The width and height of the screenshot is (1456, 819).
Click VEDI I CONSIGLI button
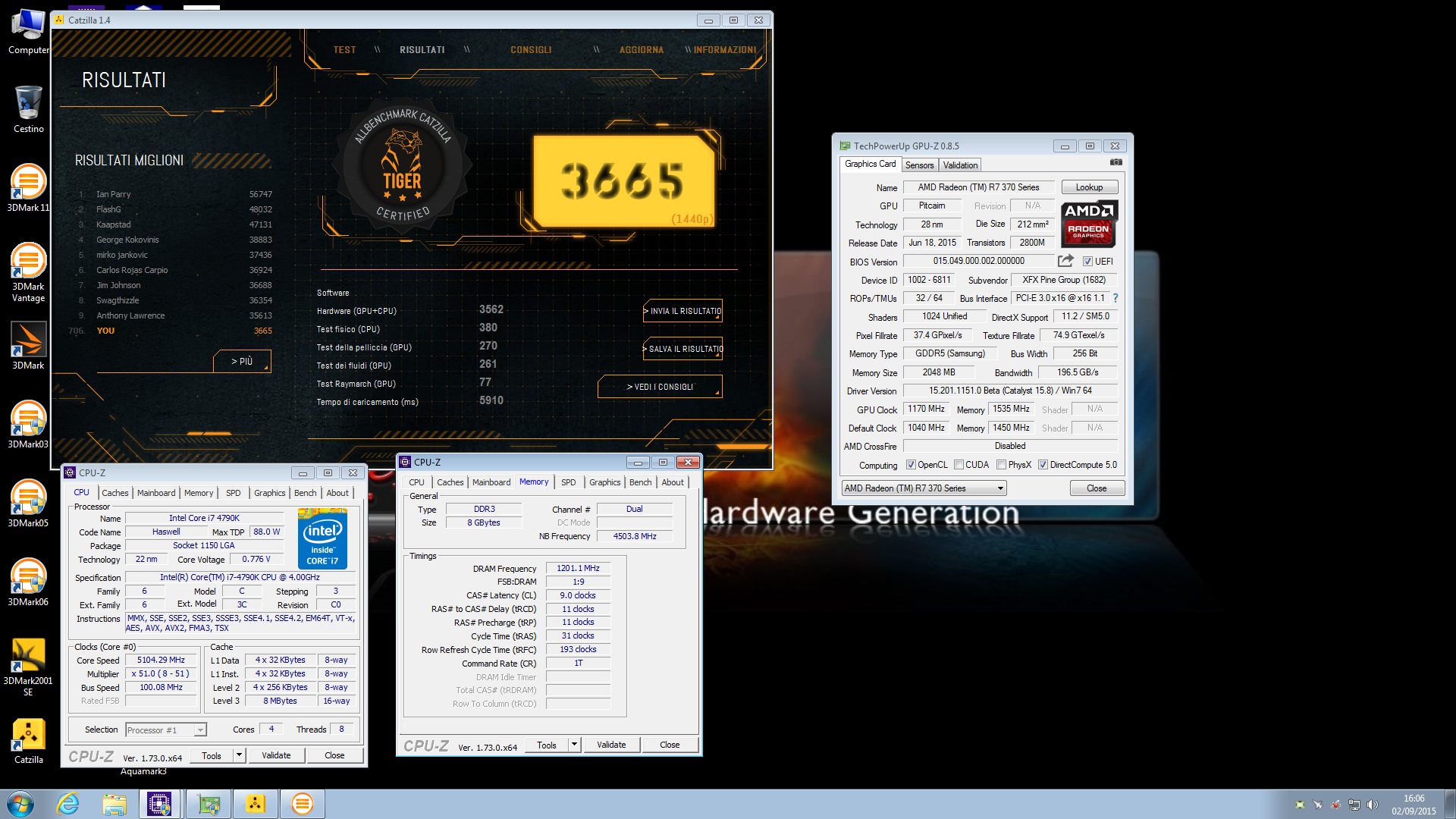point(660,387)
